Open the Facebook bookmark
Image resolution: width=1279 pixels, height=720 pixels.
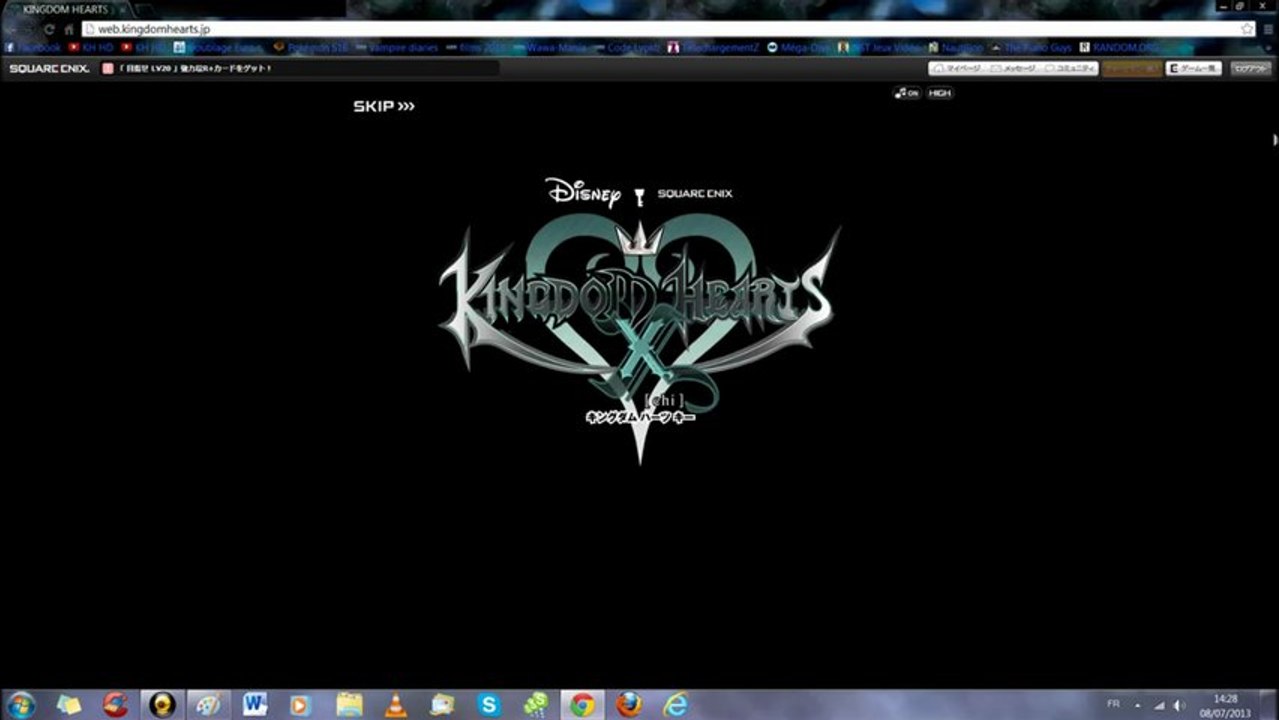(33, 47)
